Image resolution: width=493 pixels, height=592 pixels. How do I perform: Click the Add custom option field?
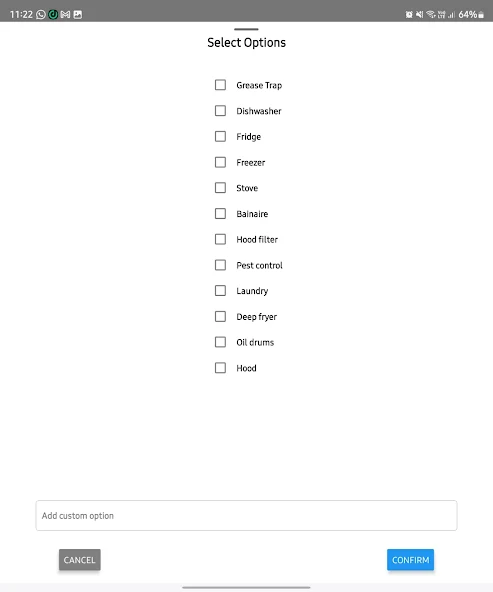[246, 515]
